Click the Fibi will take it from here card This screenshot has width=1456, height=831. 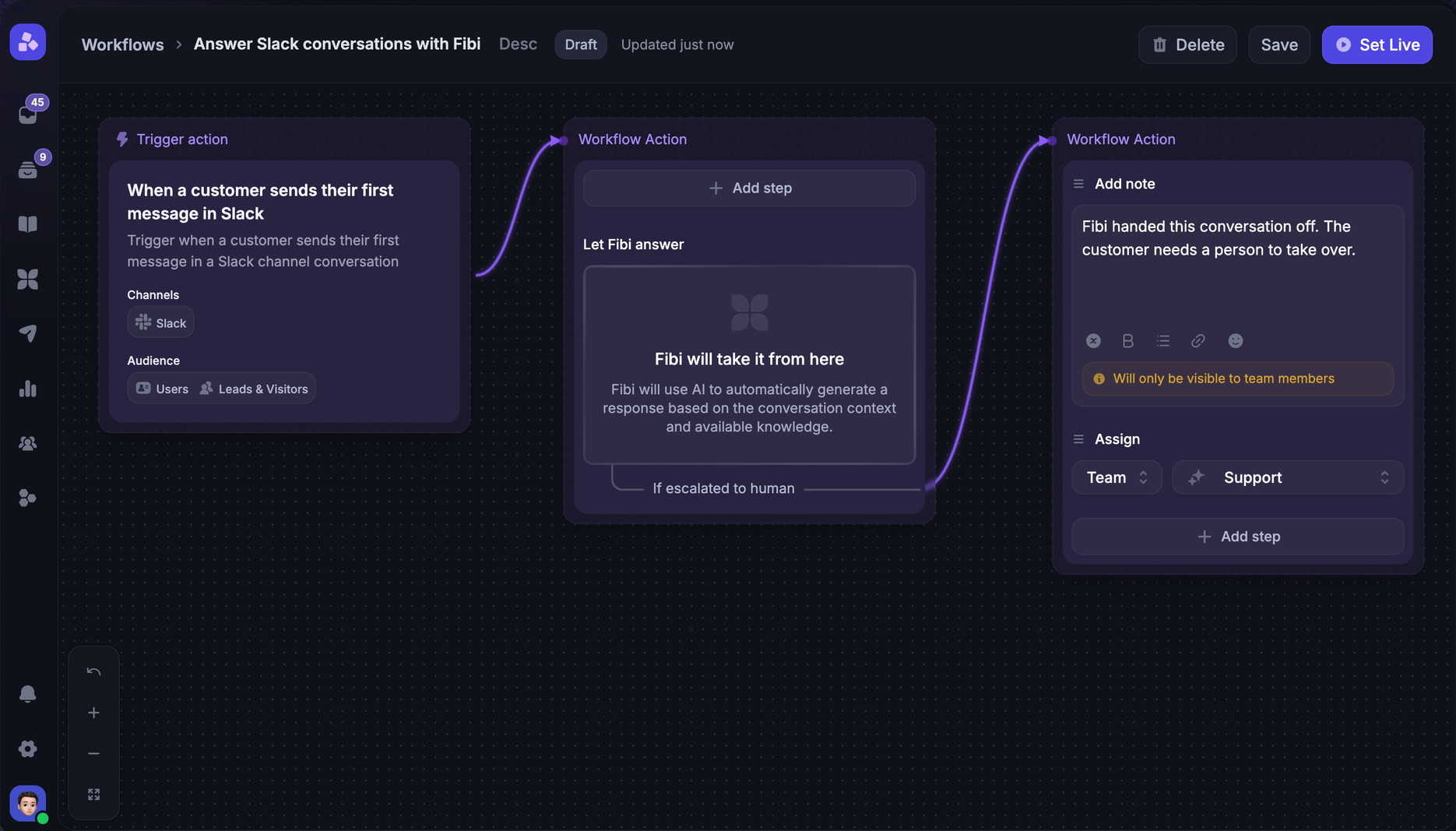point(749,364)
